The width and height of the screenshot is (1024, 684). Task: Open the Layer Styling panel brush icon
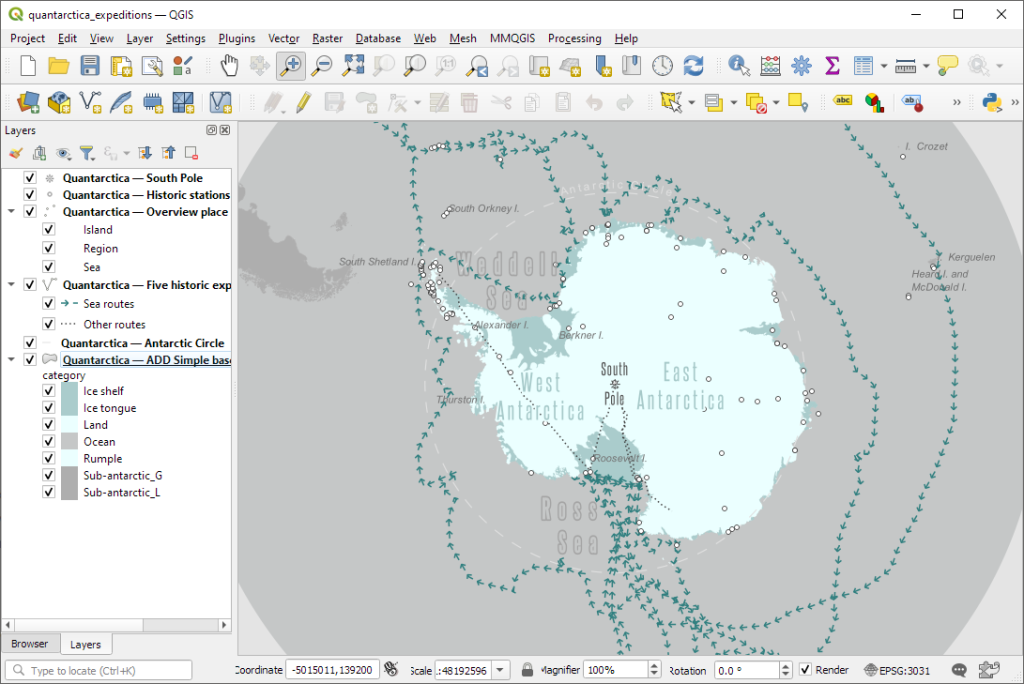pos(16,153)
